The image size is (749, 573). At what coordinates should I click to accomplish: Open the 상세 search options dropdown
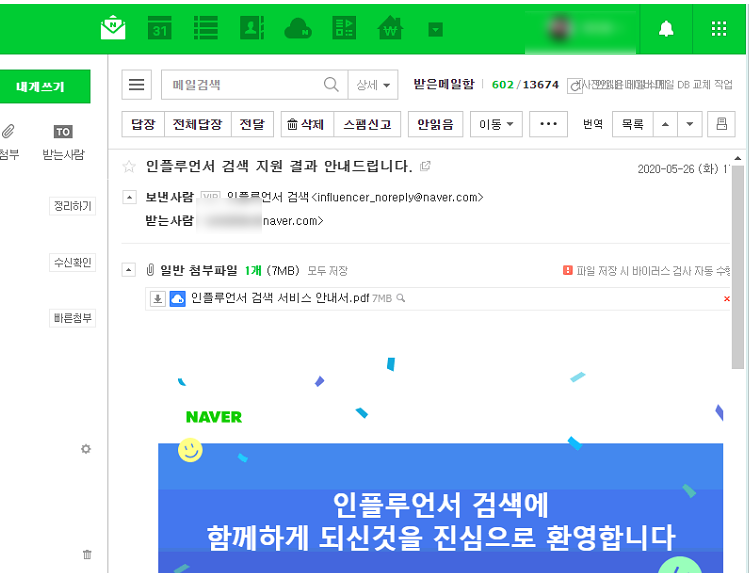click(373, 85)
